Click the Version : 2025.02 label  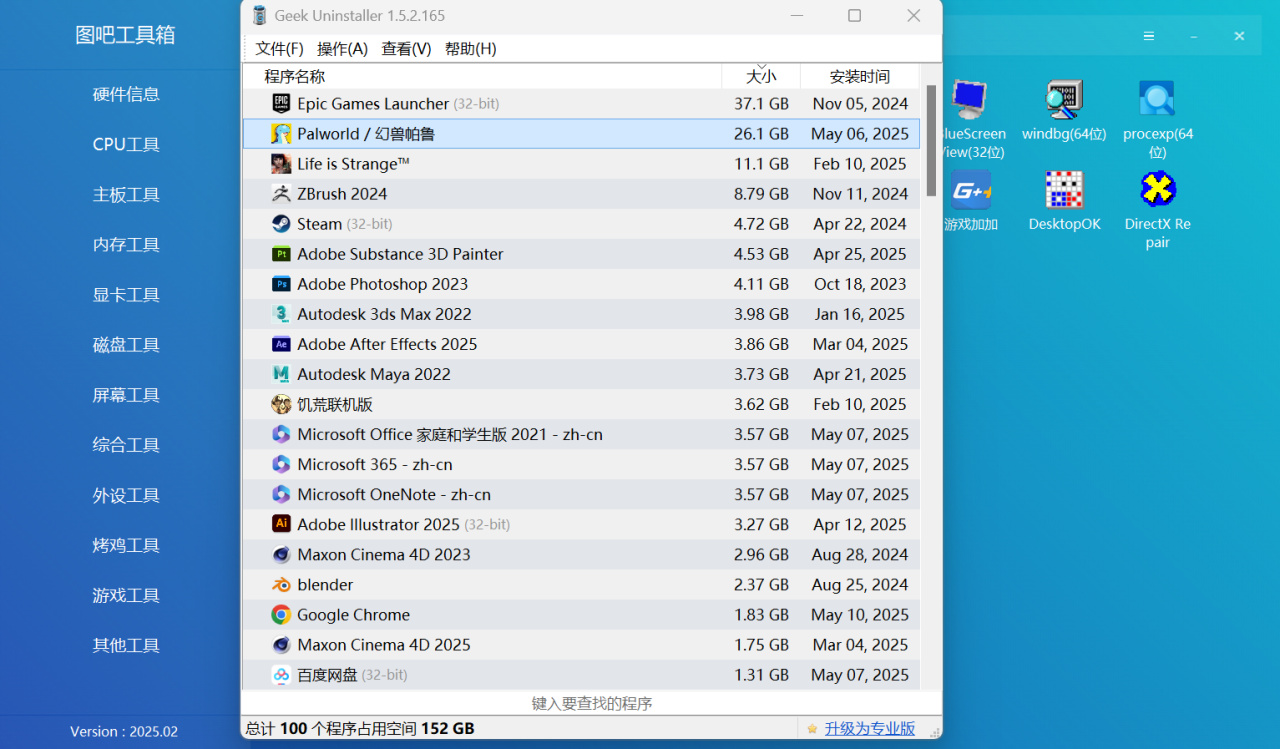[124, 732]
